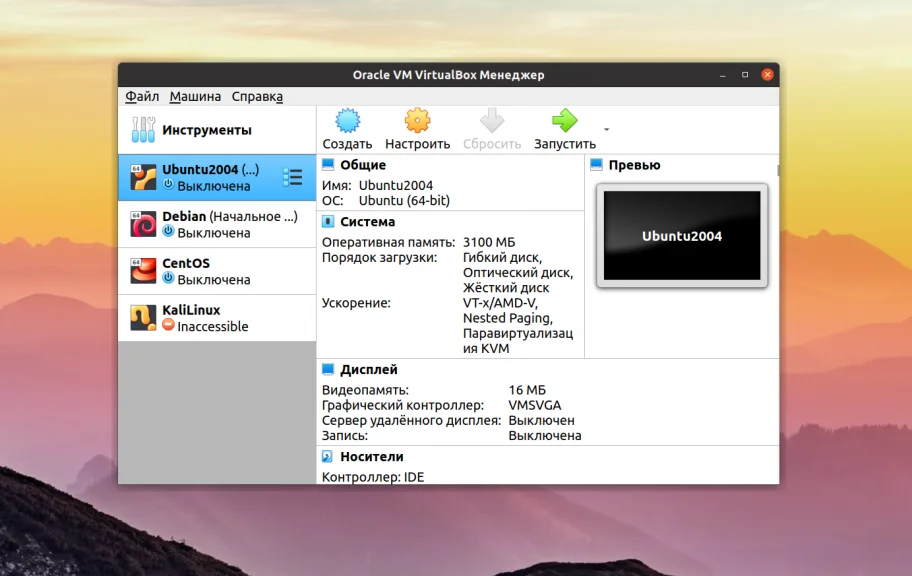912x576 pixels.
Task: Click the Оперативная память label
Action: click(389, 242)
